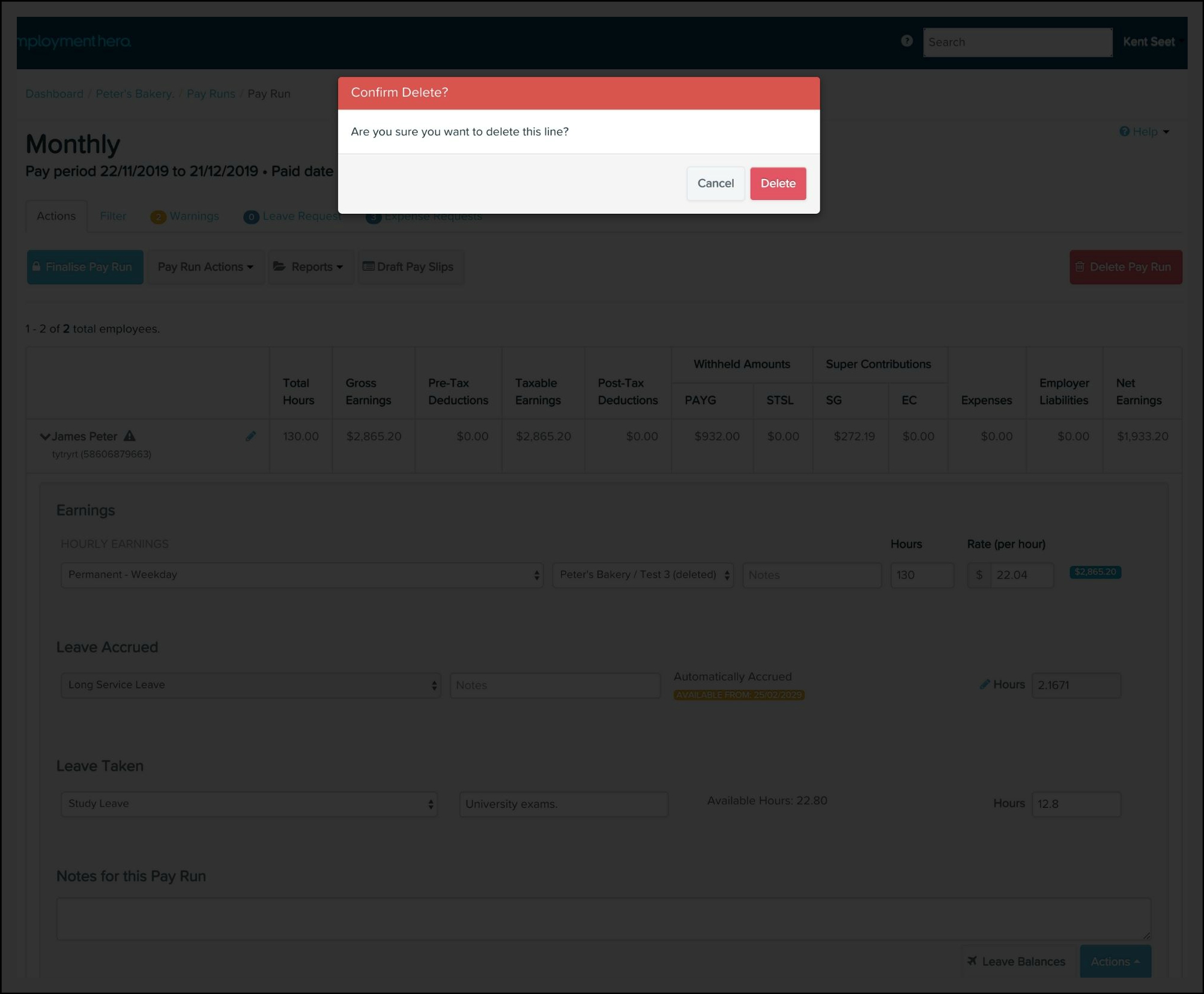The width and height of the screenshot is (1204, 994).
Task: Click the orange Warnings count badge
Action: (158, 217)
